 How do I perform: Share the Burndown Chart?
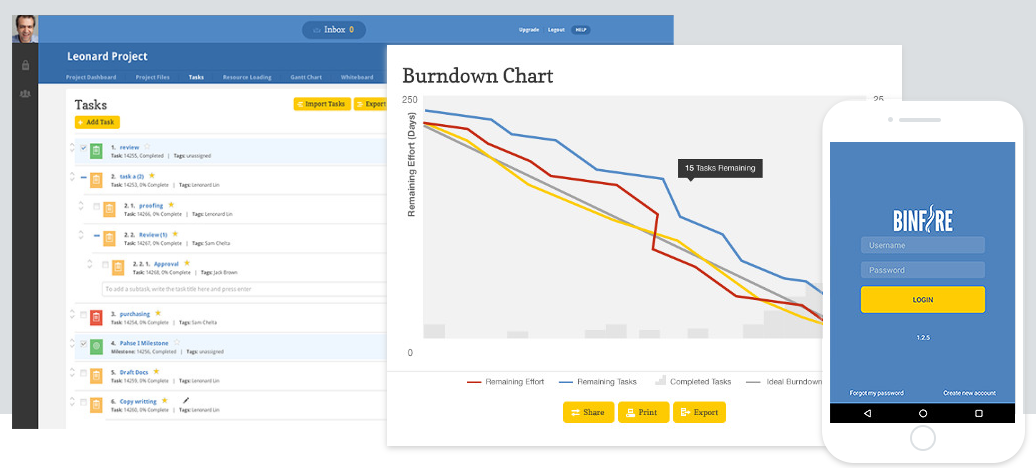coord(588,412)
